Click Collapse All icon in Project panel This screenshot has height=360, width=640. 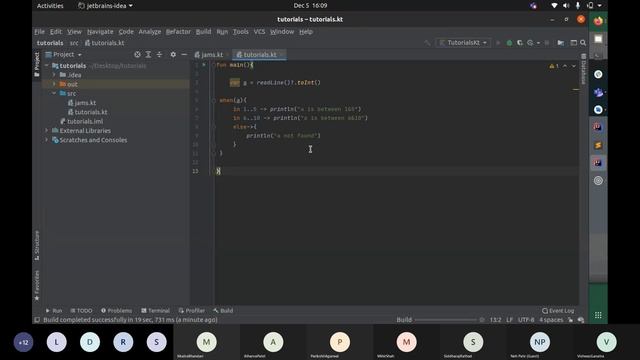click(x=159, y=54)
